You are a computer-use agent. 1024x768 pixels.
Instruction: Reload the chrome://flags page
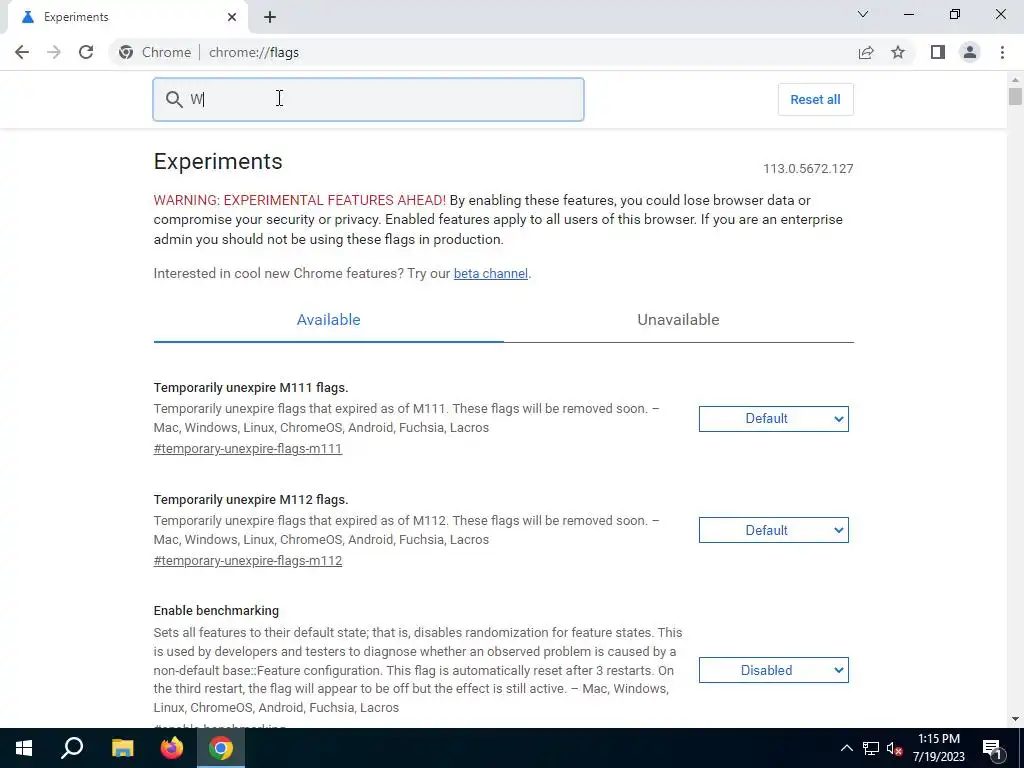[x=86, y=52]
